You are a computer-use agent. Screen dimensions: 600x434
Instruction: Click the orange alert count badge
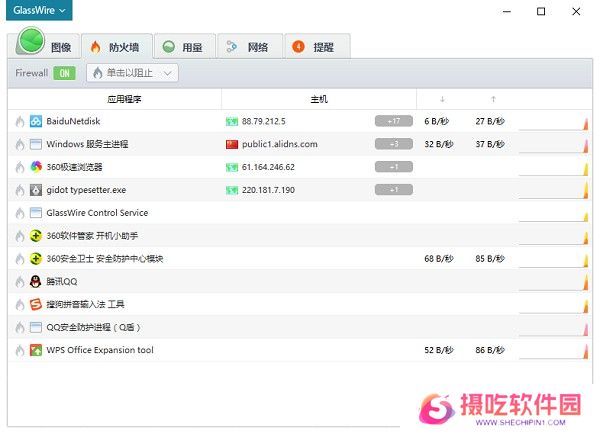pos(298,47)
